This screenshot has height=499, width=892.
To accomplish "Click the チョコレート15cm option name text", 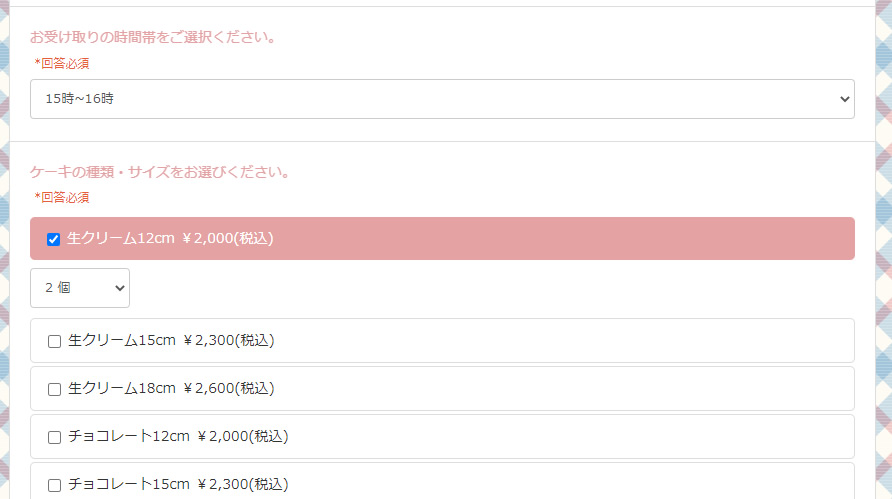I will tap(129, 485).
